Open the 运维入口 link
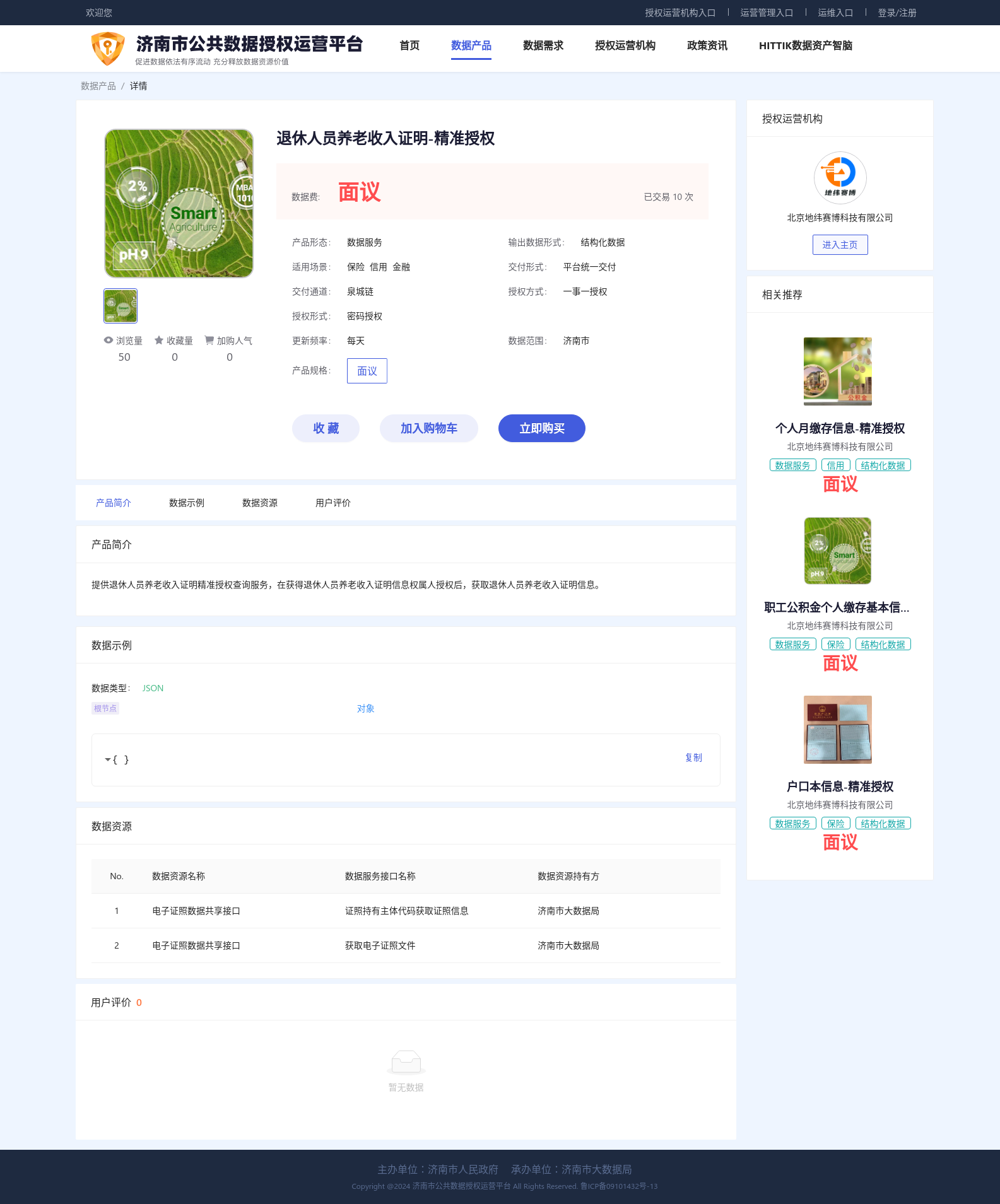The image size is (1000, 1204). (x=835, y=13)
